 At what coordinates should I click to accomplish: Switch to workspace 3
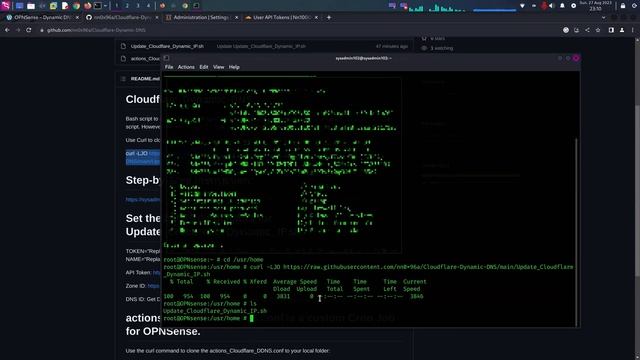tap(138, 6)
